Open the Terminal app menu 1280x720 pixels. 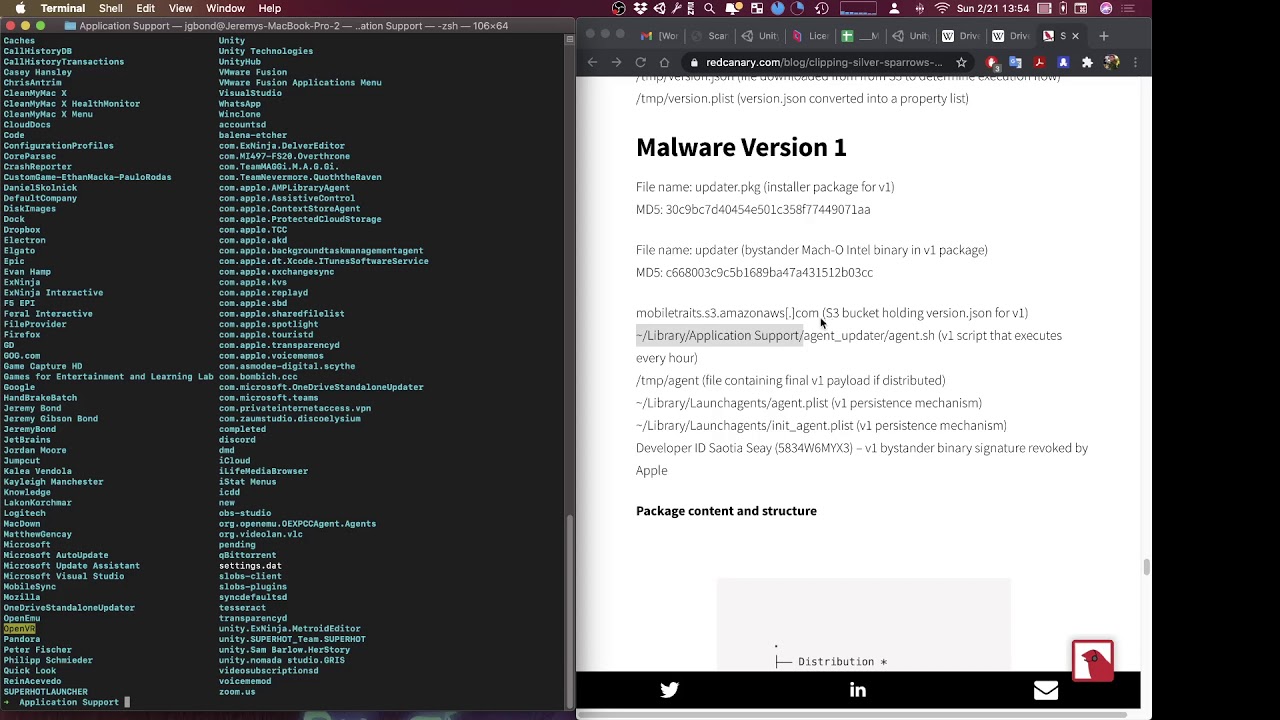(x=62, y=8)
